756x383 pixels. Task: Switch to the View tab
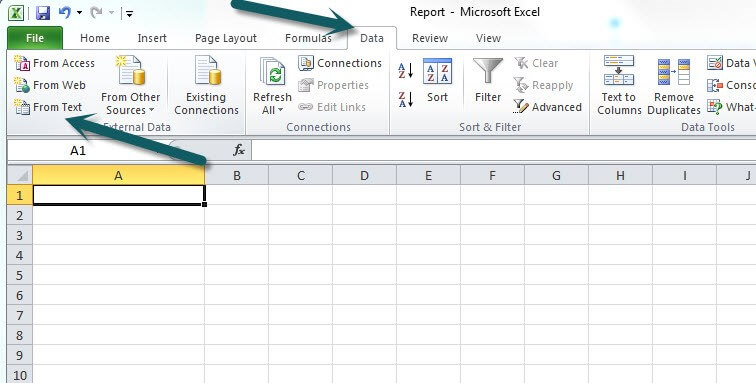(488, 38)
